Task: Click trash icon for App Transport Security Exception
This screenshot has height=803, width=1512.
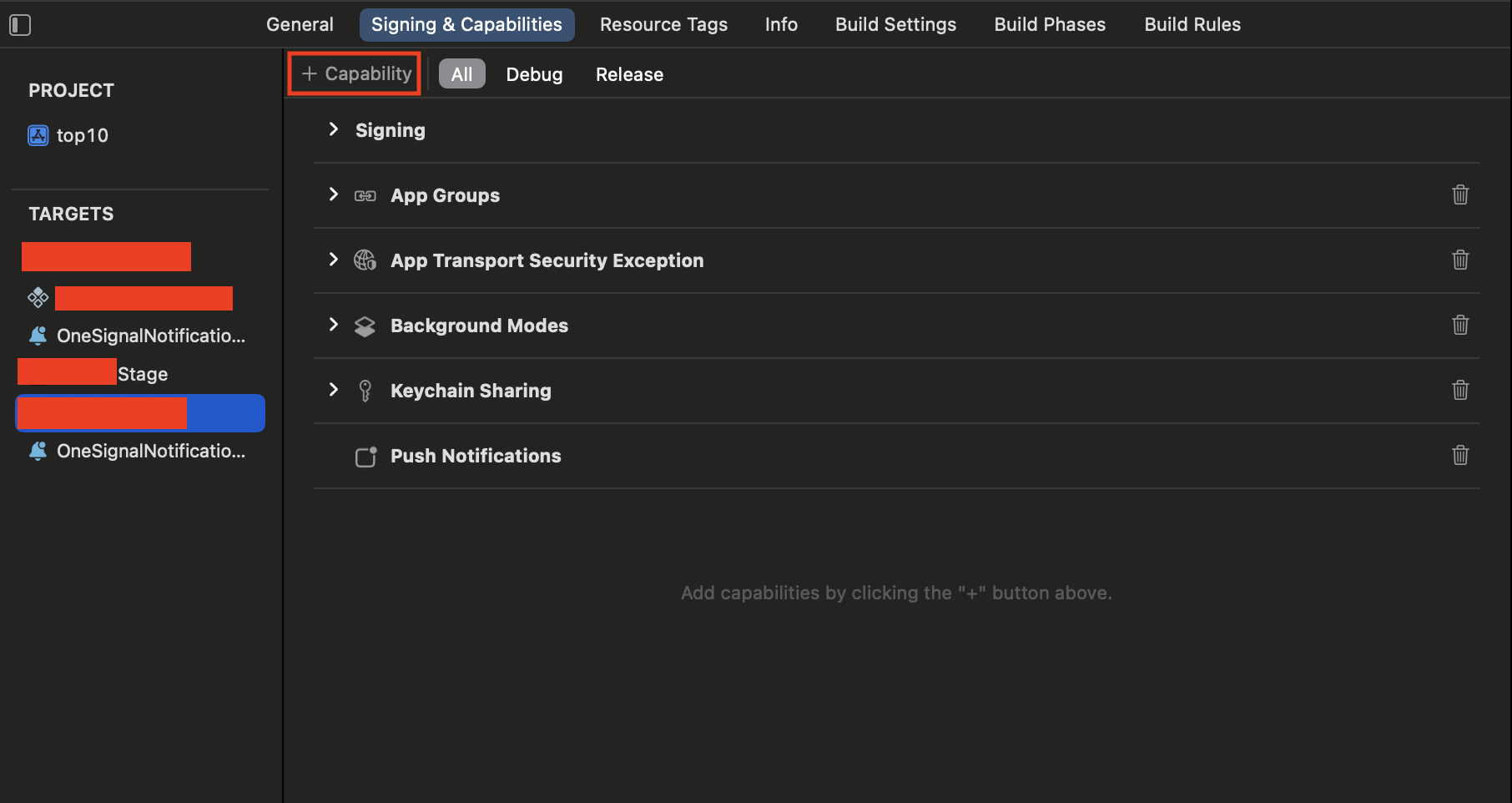Action: click(1460, 260)
